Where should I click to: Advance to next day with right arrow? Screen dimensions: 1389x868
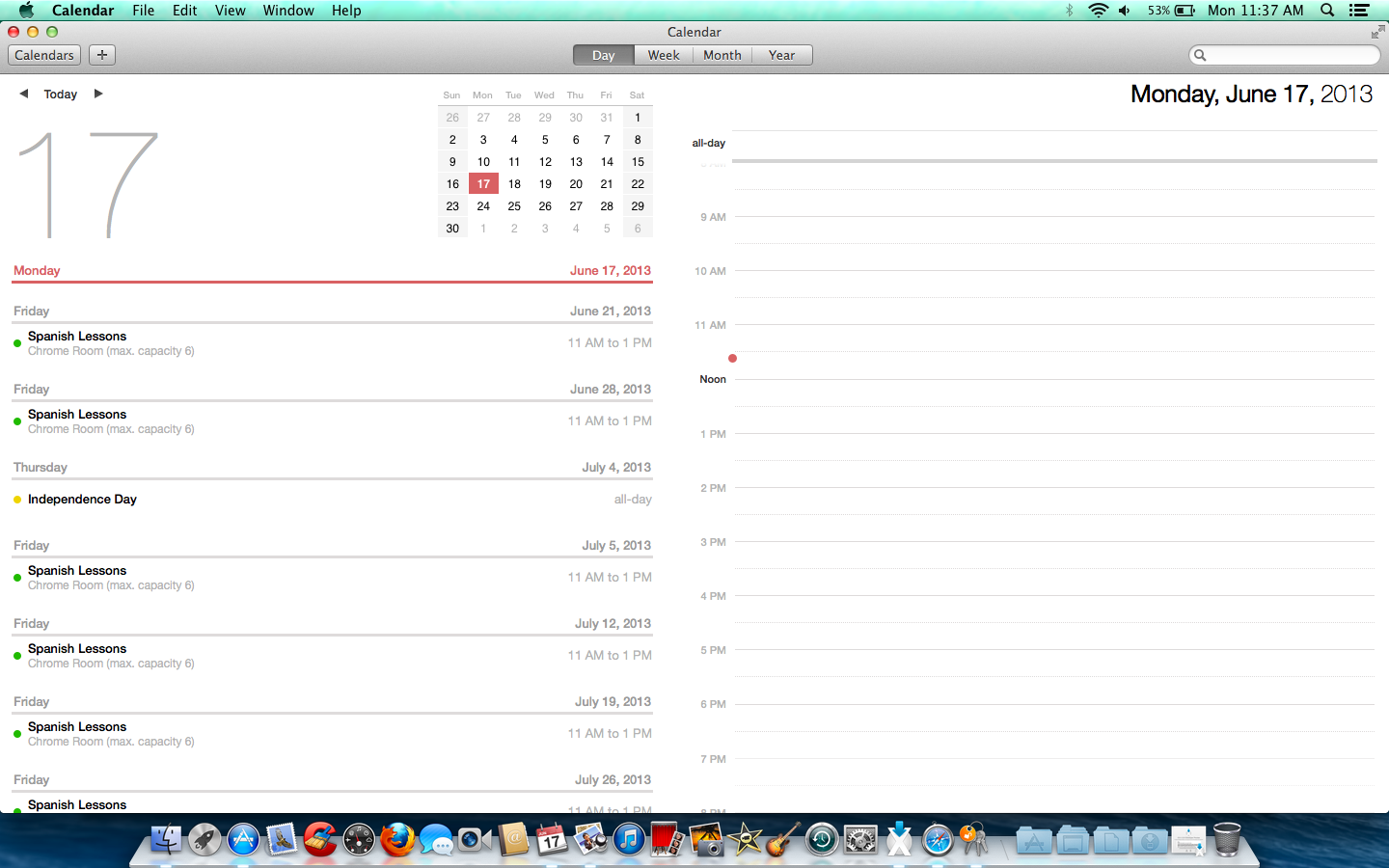(x=97, y=94)
